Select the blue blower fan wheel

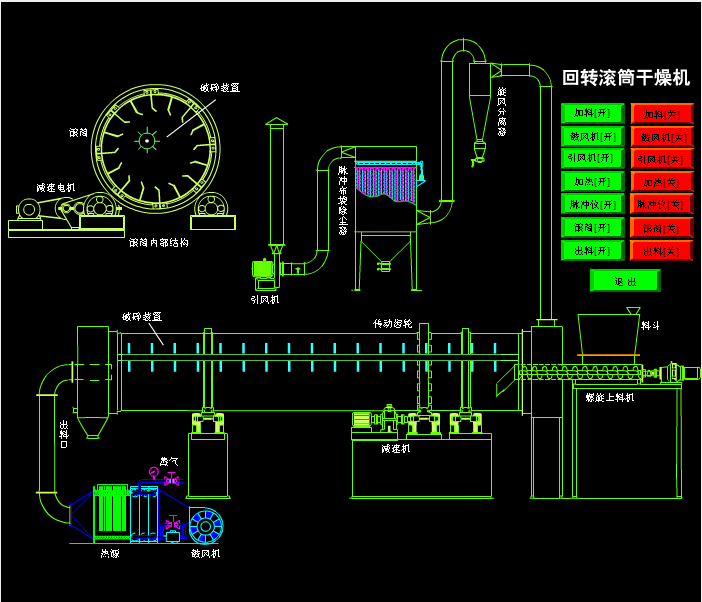[206, 526]
